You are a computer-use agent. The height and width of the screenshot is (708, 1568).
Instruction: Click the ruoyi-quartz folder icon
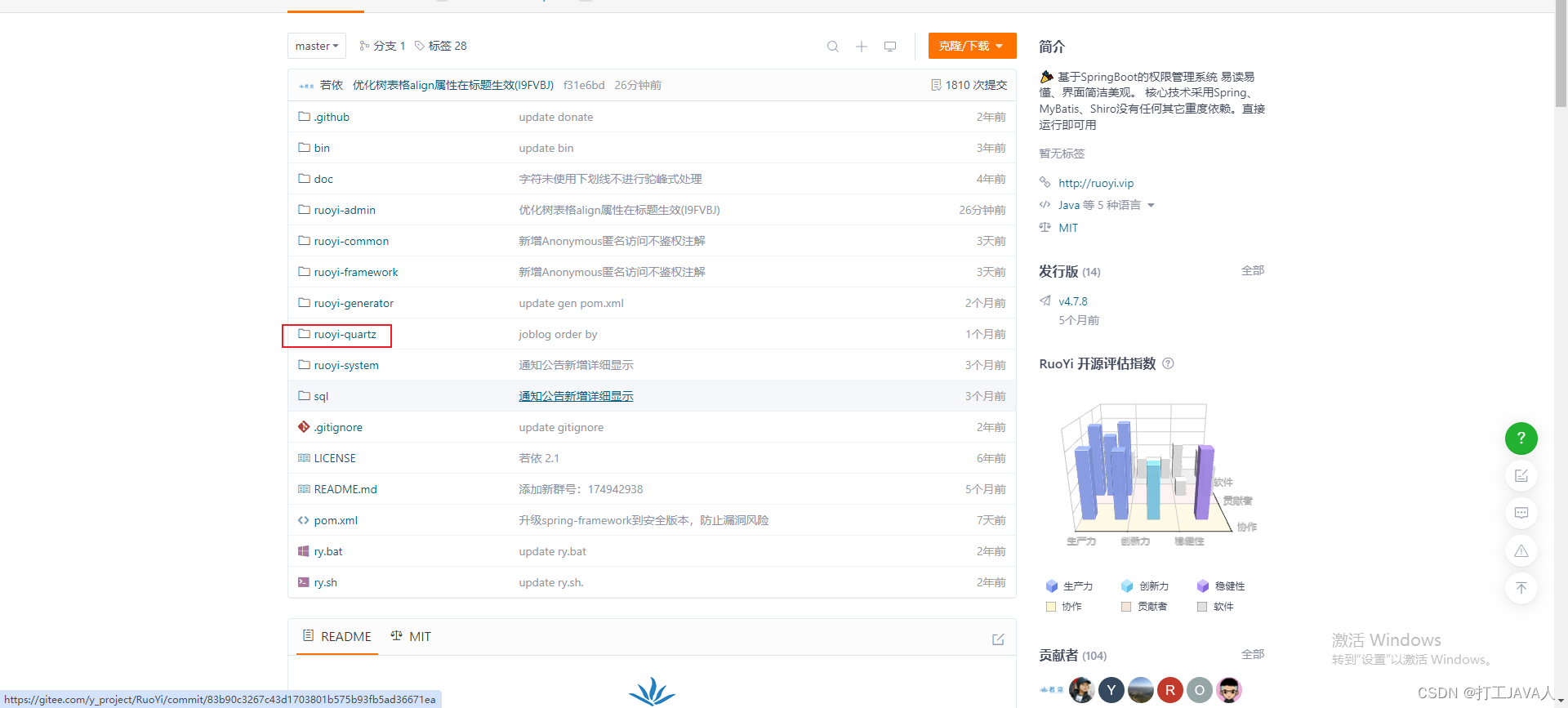[304, 334]
